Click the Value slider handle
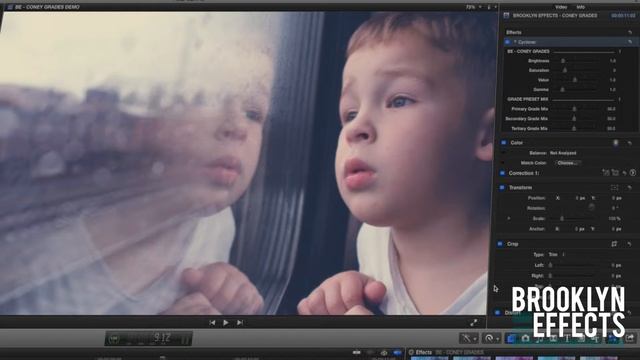Viewport: 640px width, 360px height. tap(575, 80)
